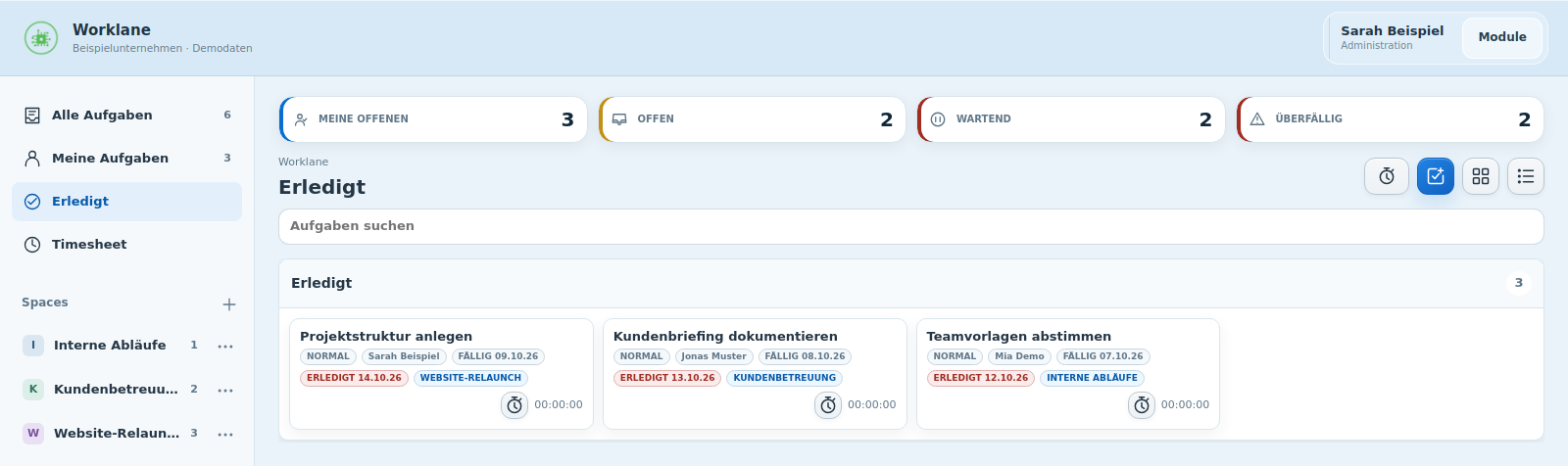
Task: Click the FÄLLIG 09.10.26 chip
Action: click(x=498, y=356)
